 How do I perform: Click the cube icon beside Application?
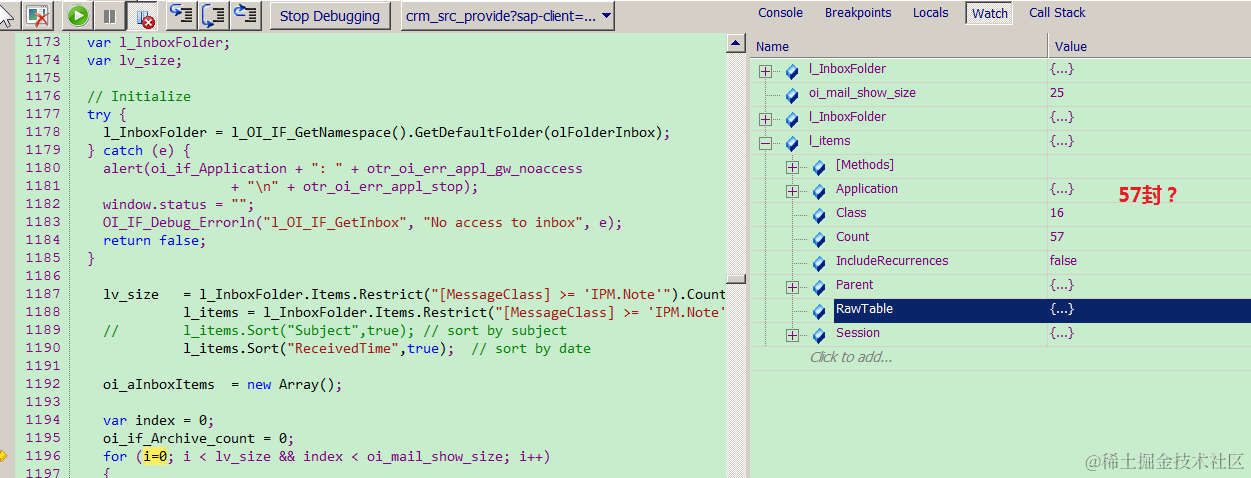tap(819, 191)
